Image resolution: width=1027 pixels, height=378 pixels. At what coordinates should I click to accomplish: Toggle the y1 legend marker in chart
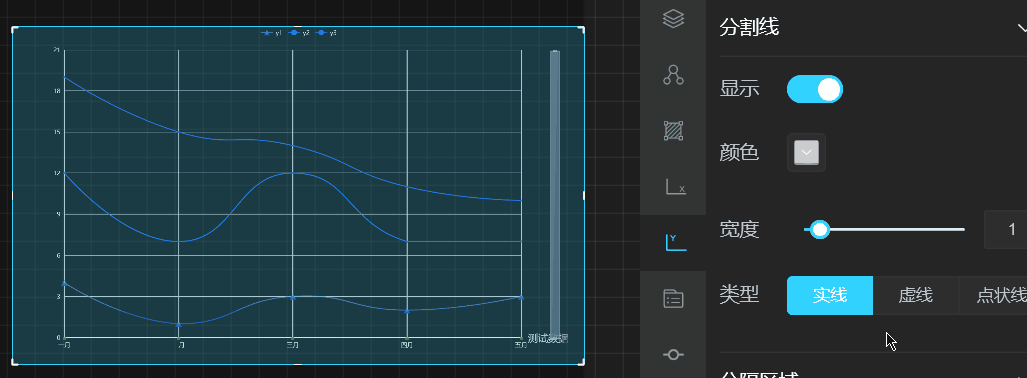(271, 32)
